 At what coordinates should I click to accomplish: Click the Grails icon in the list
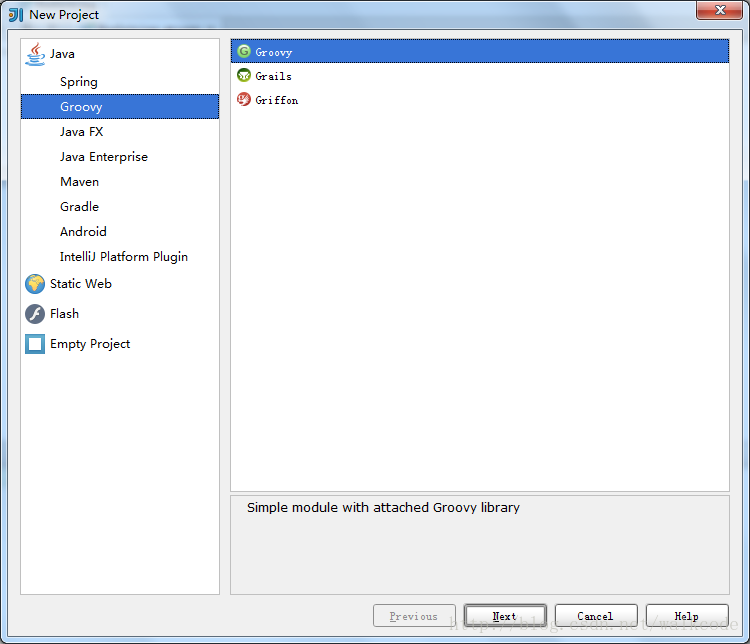(244, 75)
